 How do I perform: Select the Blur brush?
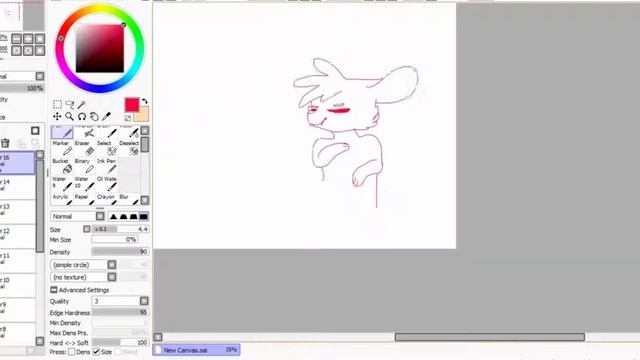click(129, 199)
